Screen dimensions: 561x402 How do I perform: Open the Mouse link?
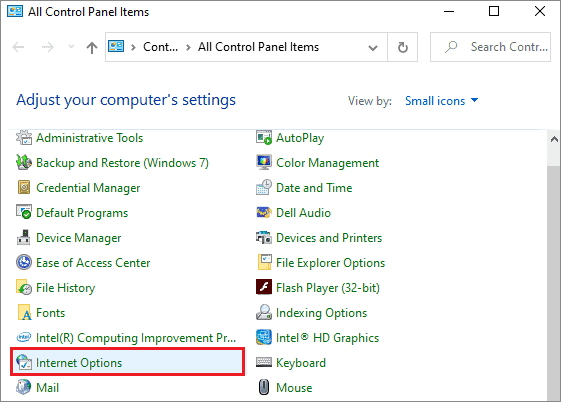(294, 388)
